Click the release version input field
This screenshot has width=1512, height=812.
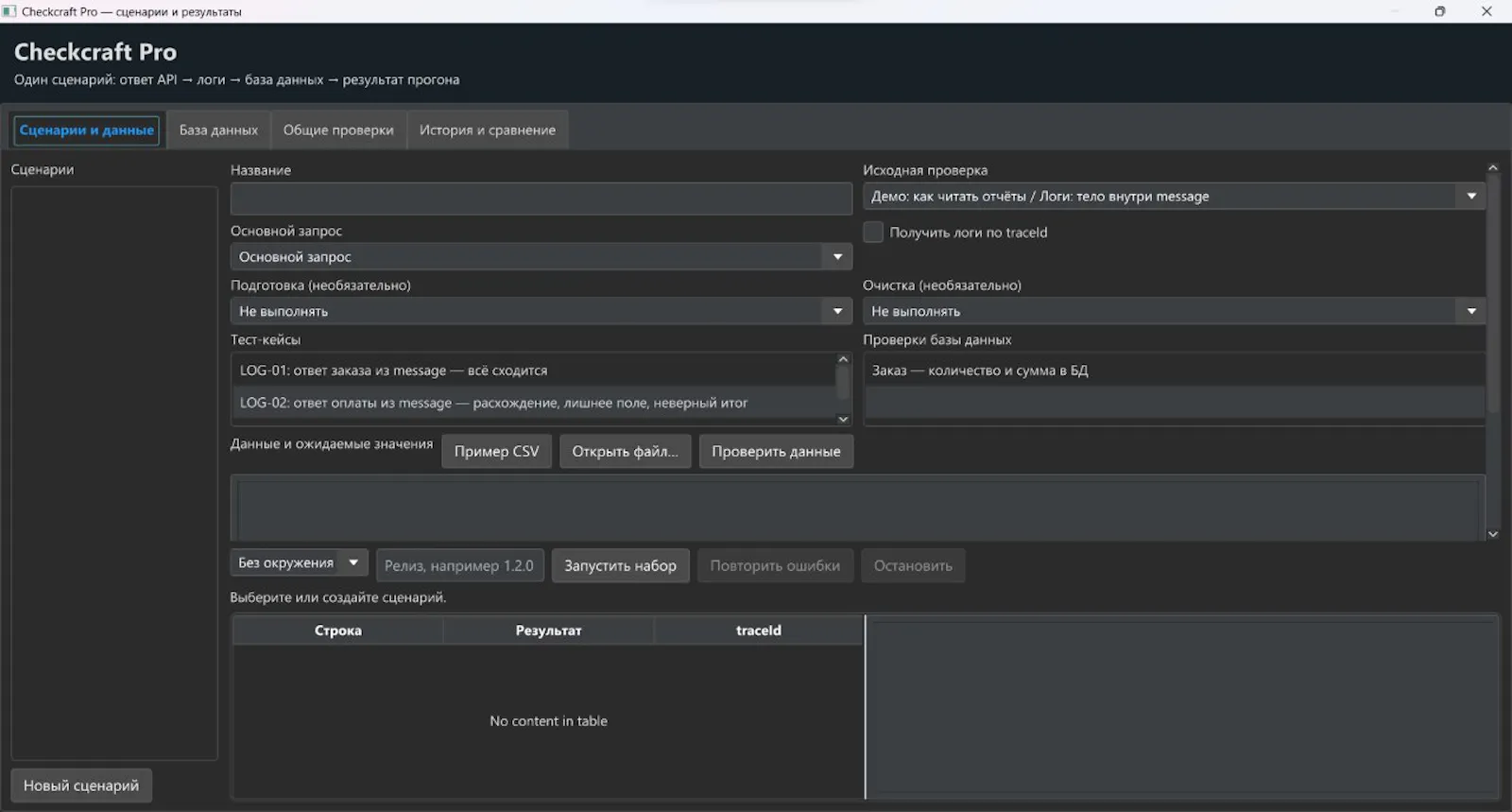click(460, 566)
